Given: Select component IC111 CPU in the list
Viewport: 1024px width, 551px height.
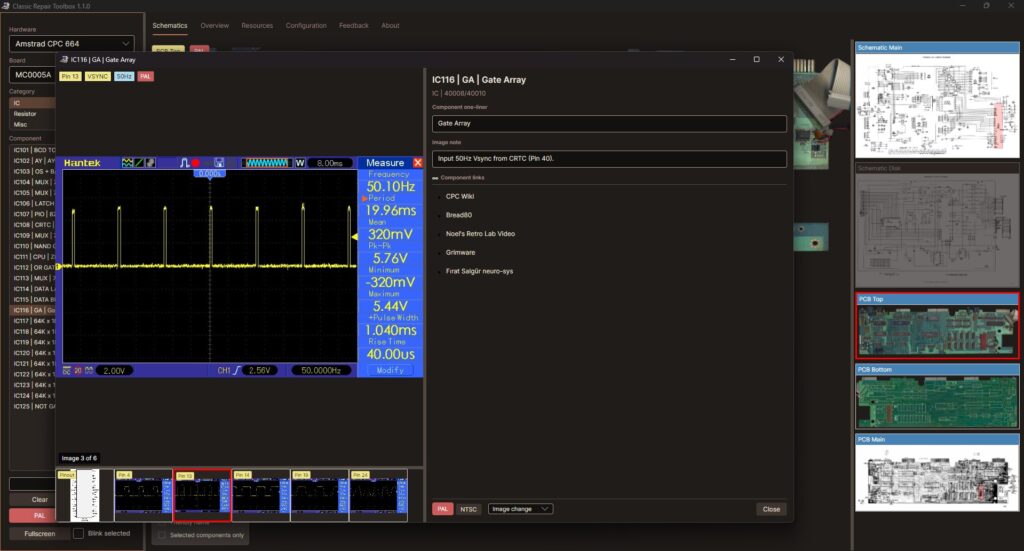Looking at the screenshot, I should pyautogui.click(x=34, y=257).
